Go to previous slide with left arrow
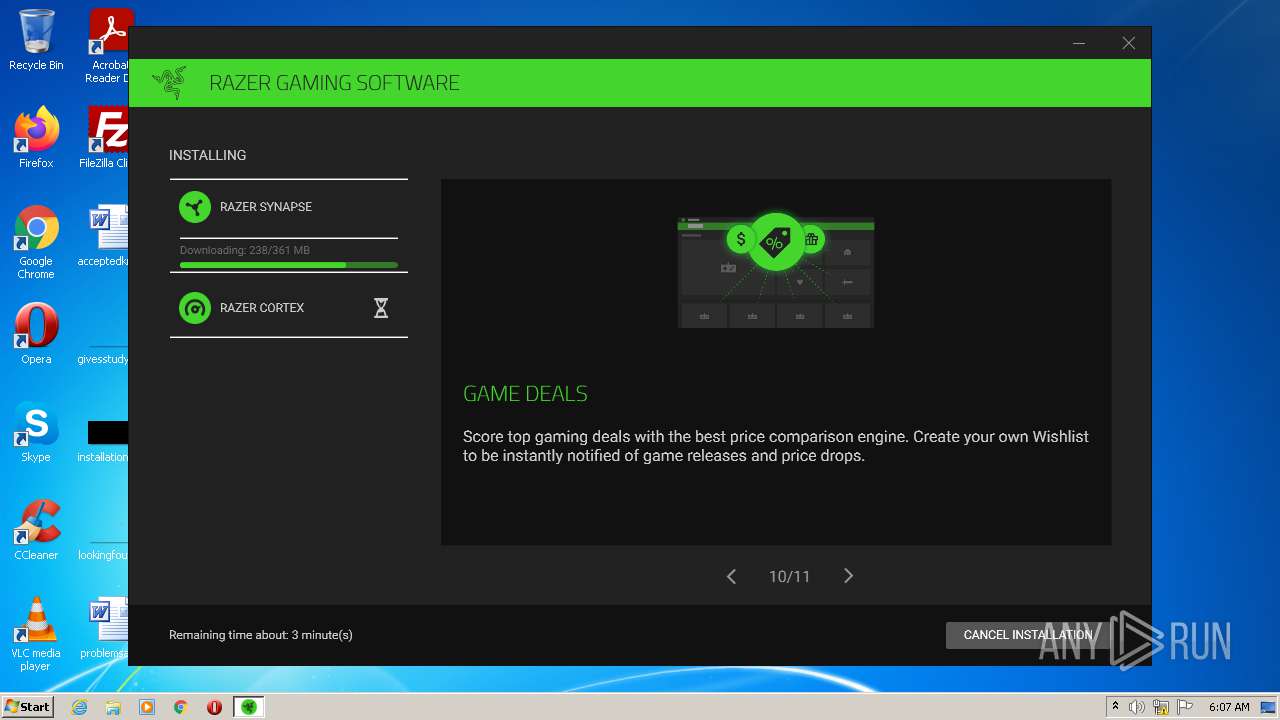Viewport: 1280px width, 720px height. coord(731,576)
